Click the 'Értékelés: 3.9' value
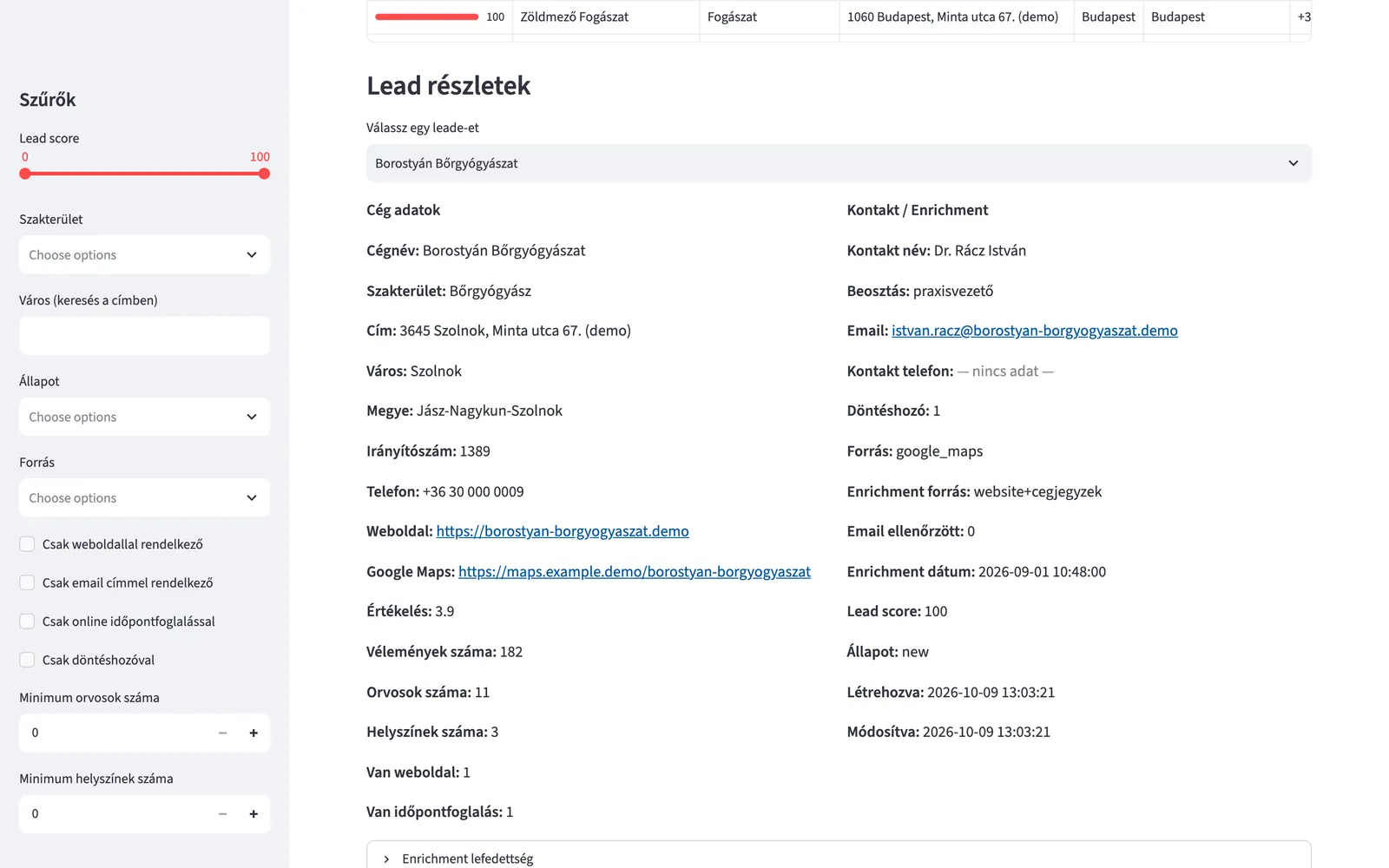 pyautogui.click(x=411, y=612)
